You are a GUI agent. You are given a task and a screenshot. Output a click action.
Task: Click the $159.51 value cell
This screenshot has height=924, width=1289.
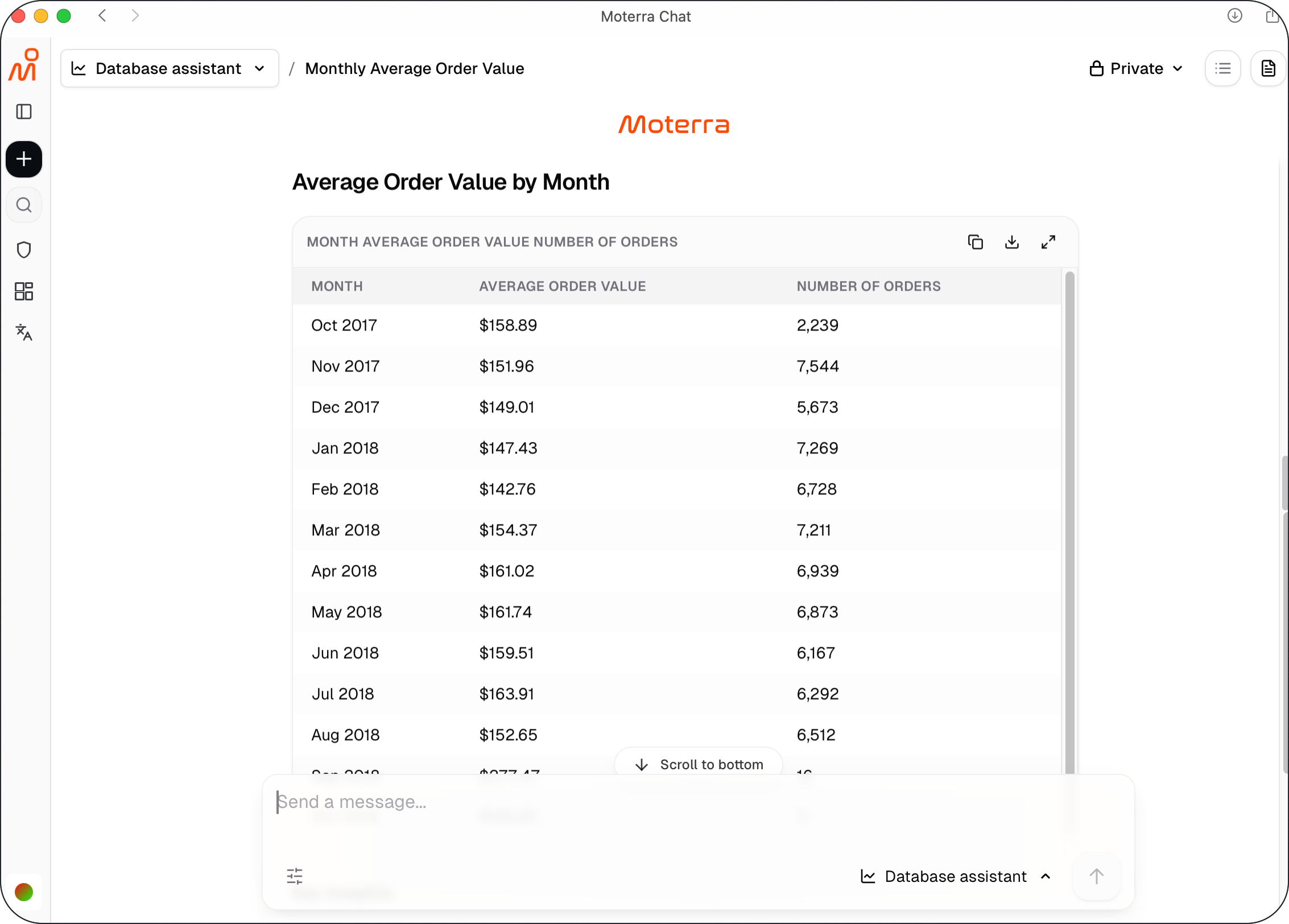click(506, 653)
